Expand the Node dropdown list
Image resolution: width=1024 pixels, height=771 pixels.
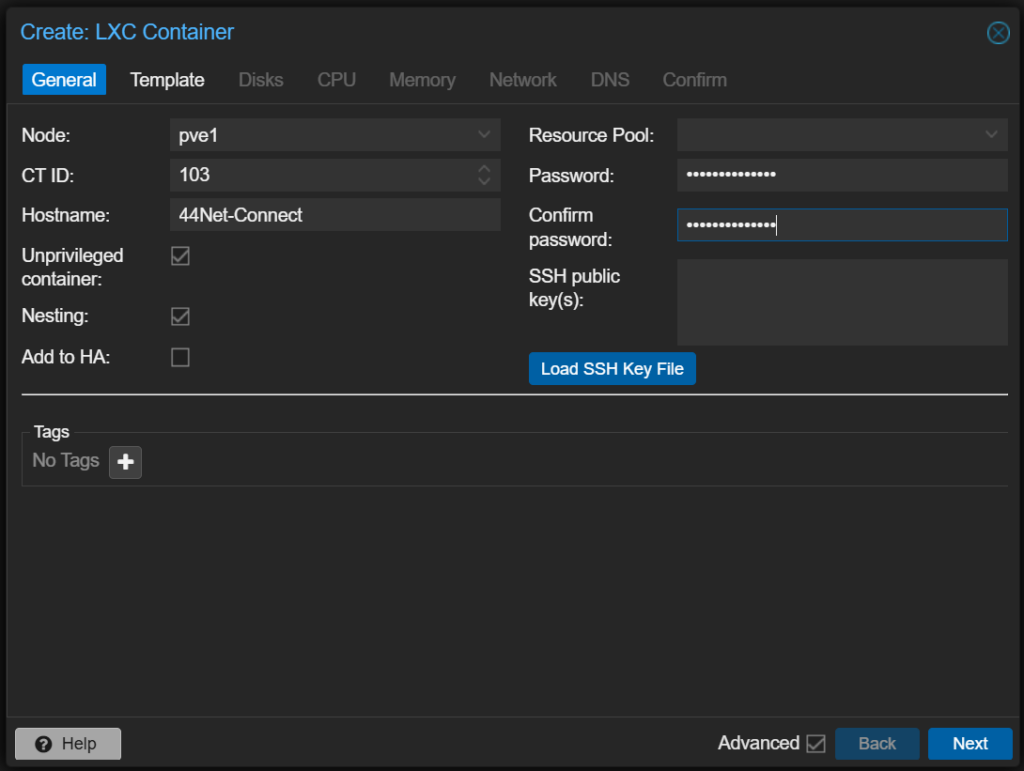[484, 134]
